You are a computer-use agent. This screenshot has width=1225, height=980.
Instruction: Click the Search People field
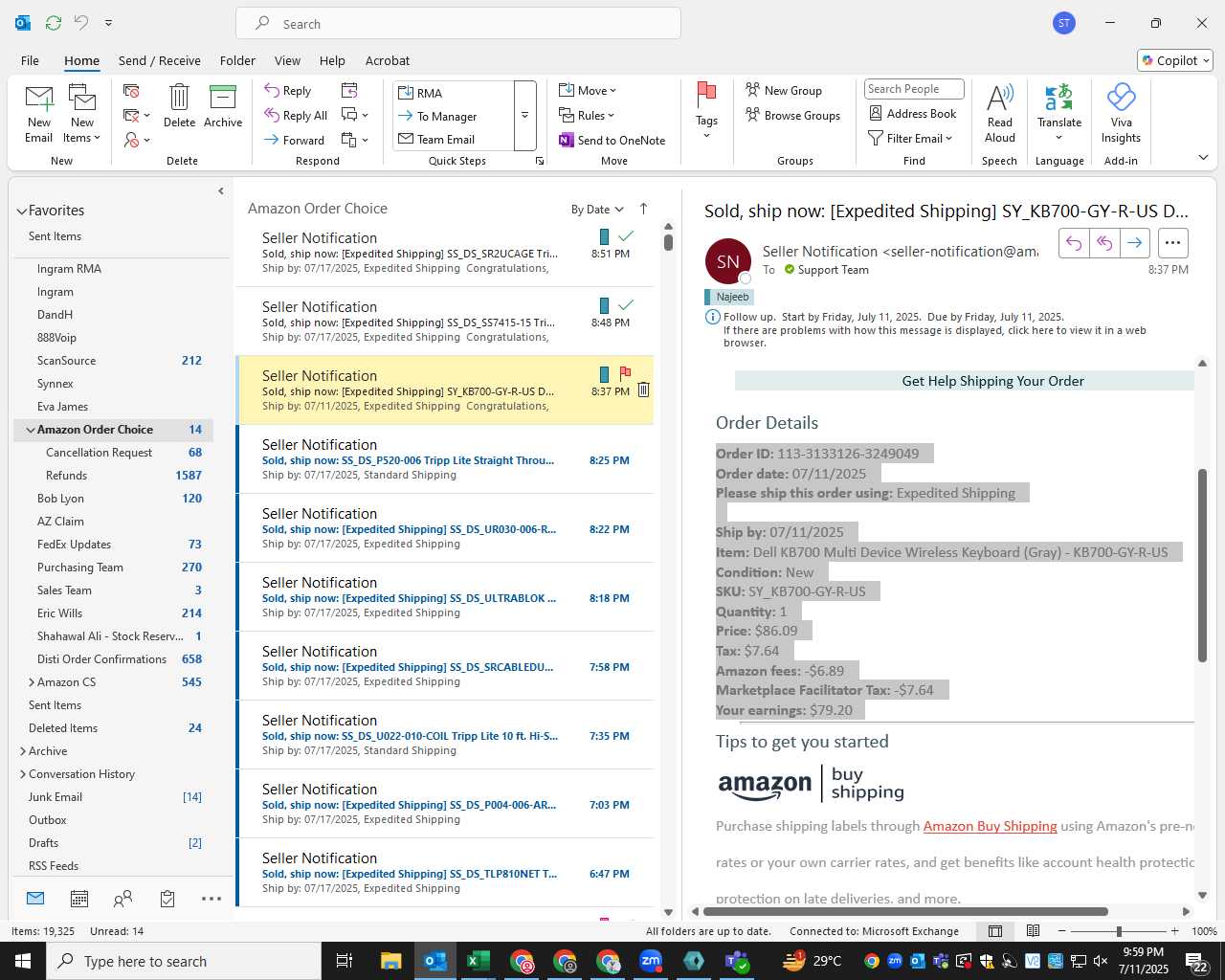[x=914, y=89]
